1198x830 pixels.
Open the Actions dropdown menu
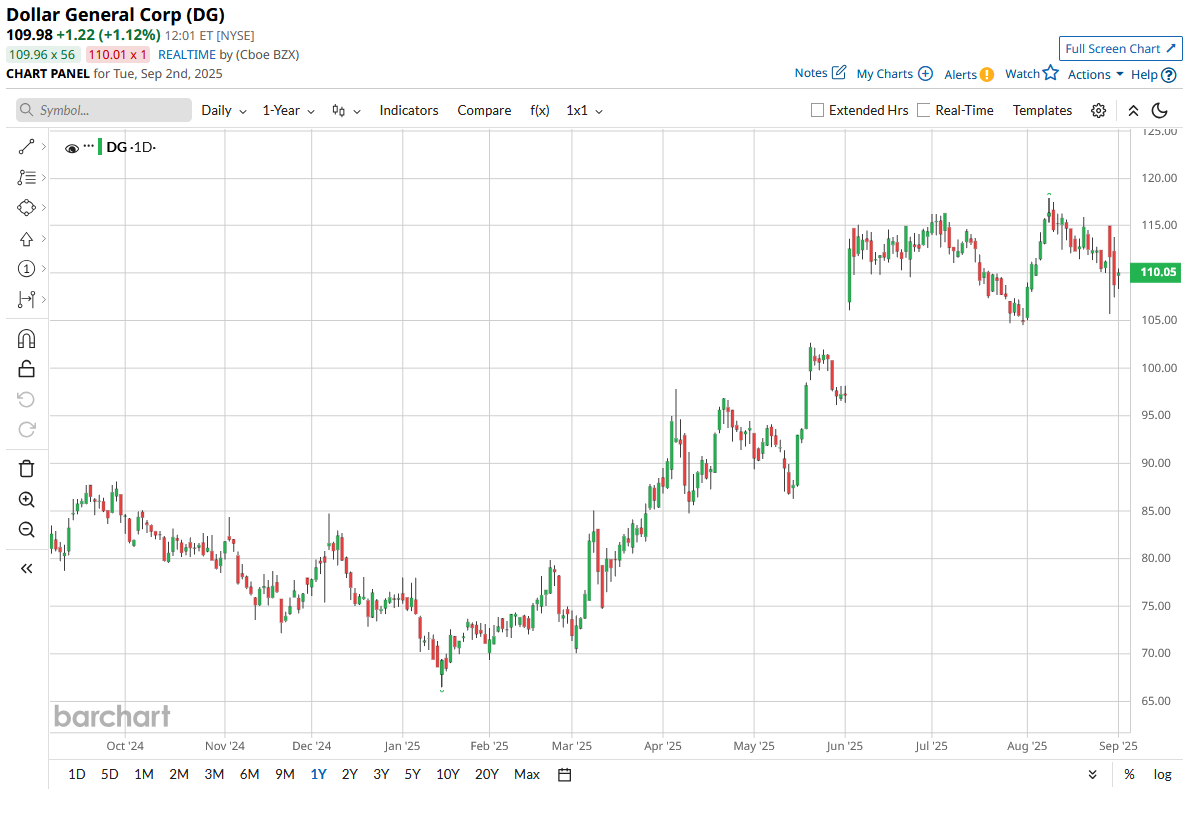[x=1096, y=74]
